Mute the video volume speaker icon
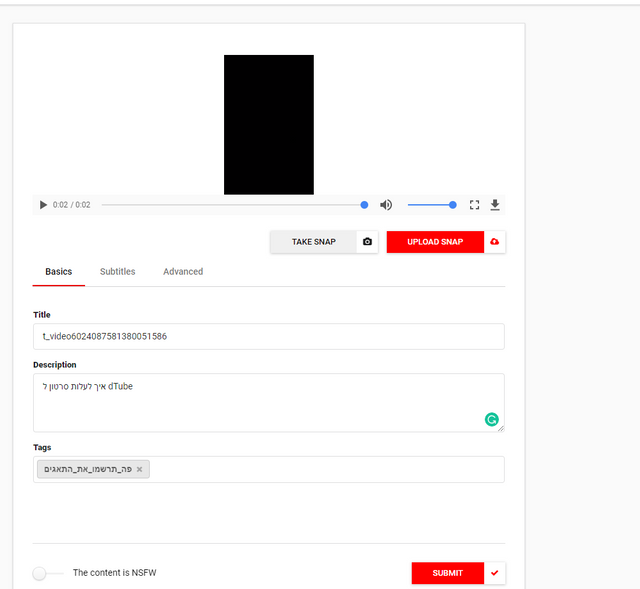This screenshot has height=589, width=640. pyautogui.click(x=386, y=205)
